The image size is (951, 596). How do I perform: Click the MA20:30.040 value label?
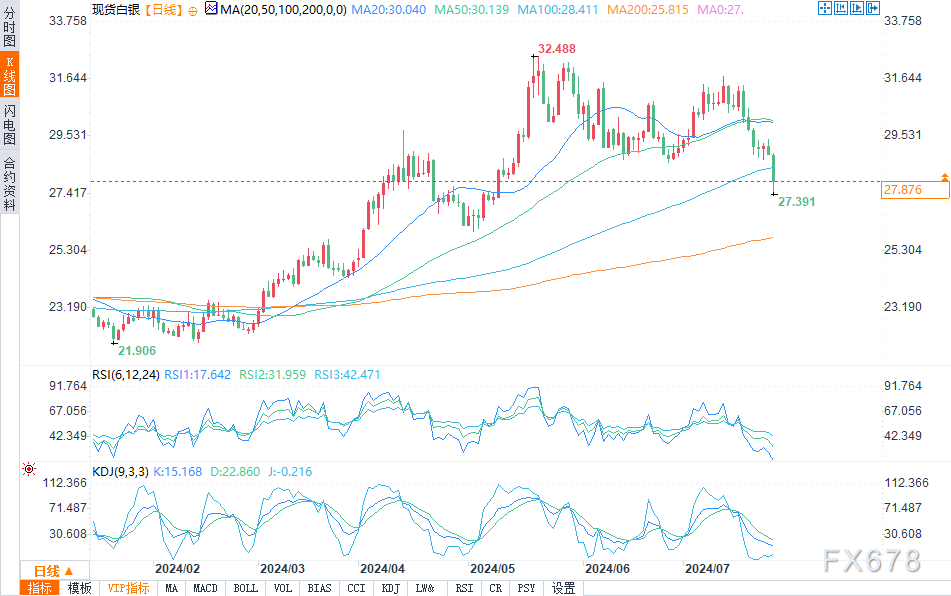[x=389, y=10]
